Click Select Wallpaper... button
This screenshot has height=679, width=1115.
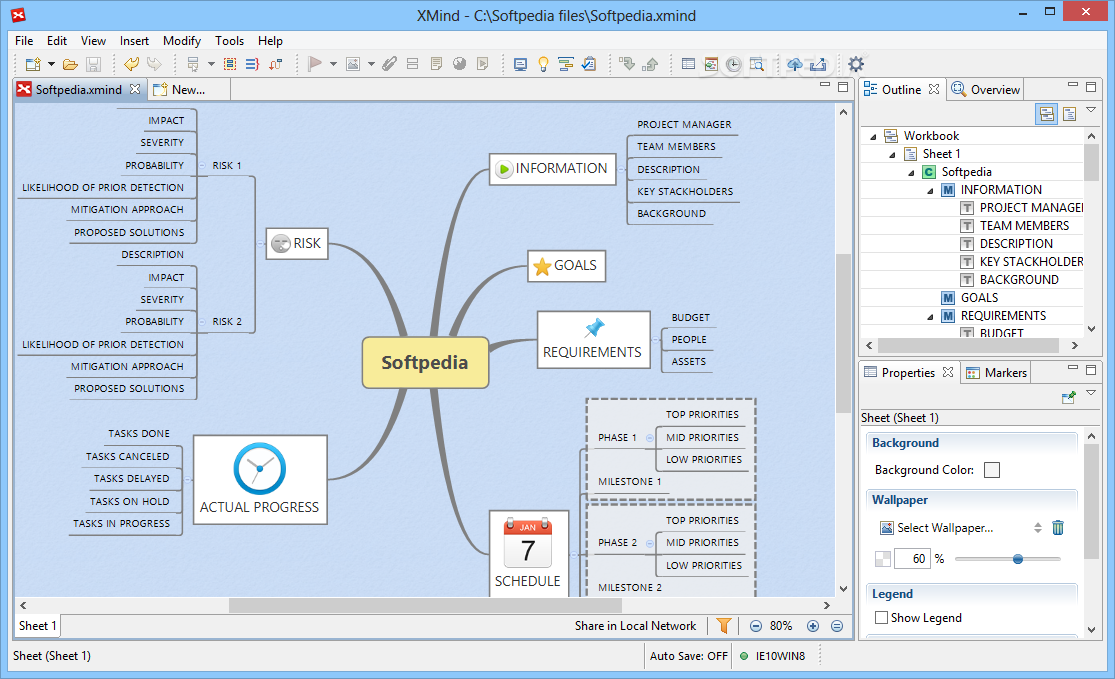937,528
